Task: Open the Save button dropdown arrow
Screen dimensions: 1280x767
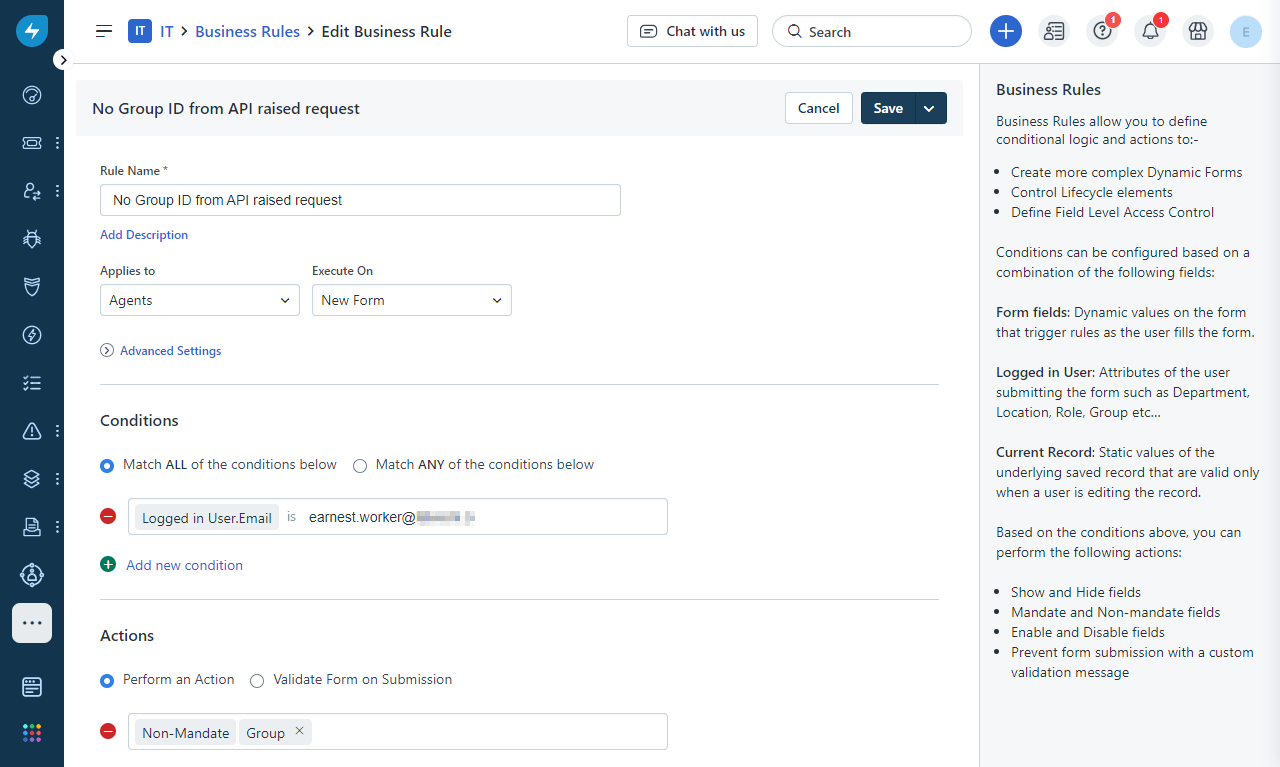Action: [930, 108]
